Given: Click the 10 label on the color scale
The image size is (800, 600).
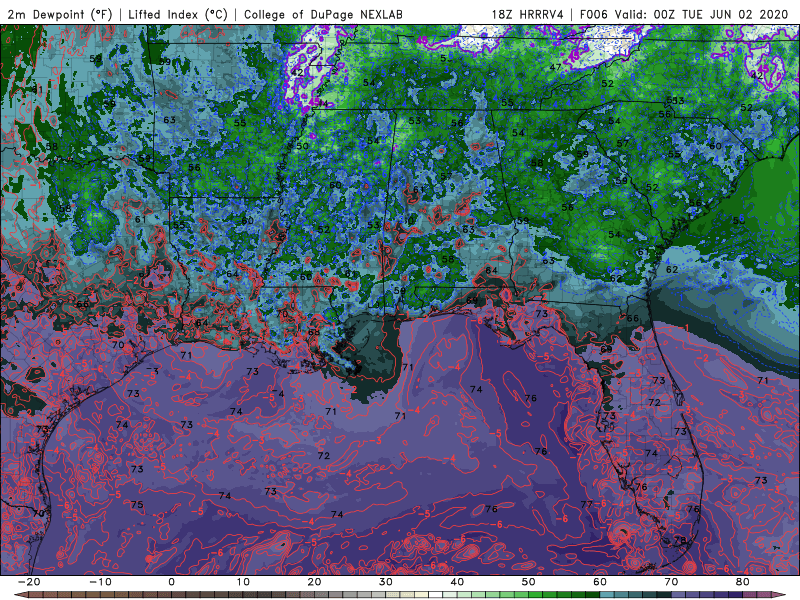Looking at the screenshot, I should pyautogui.click(x=243, y=582).
